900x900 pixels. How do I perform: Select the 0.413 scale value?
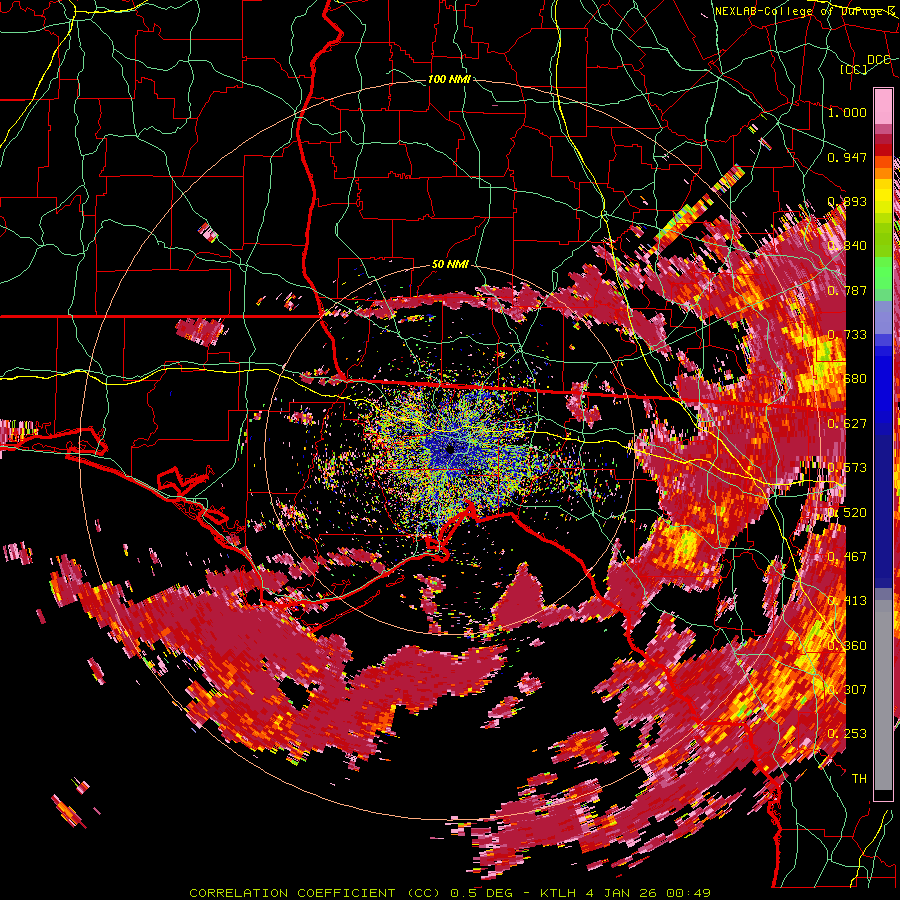847,601
